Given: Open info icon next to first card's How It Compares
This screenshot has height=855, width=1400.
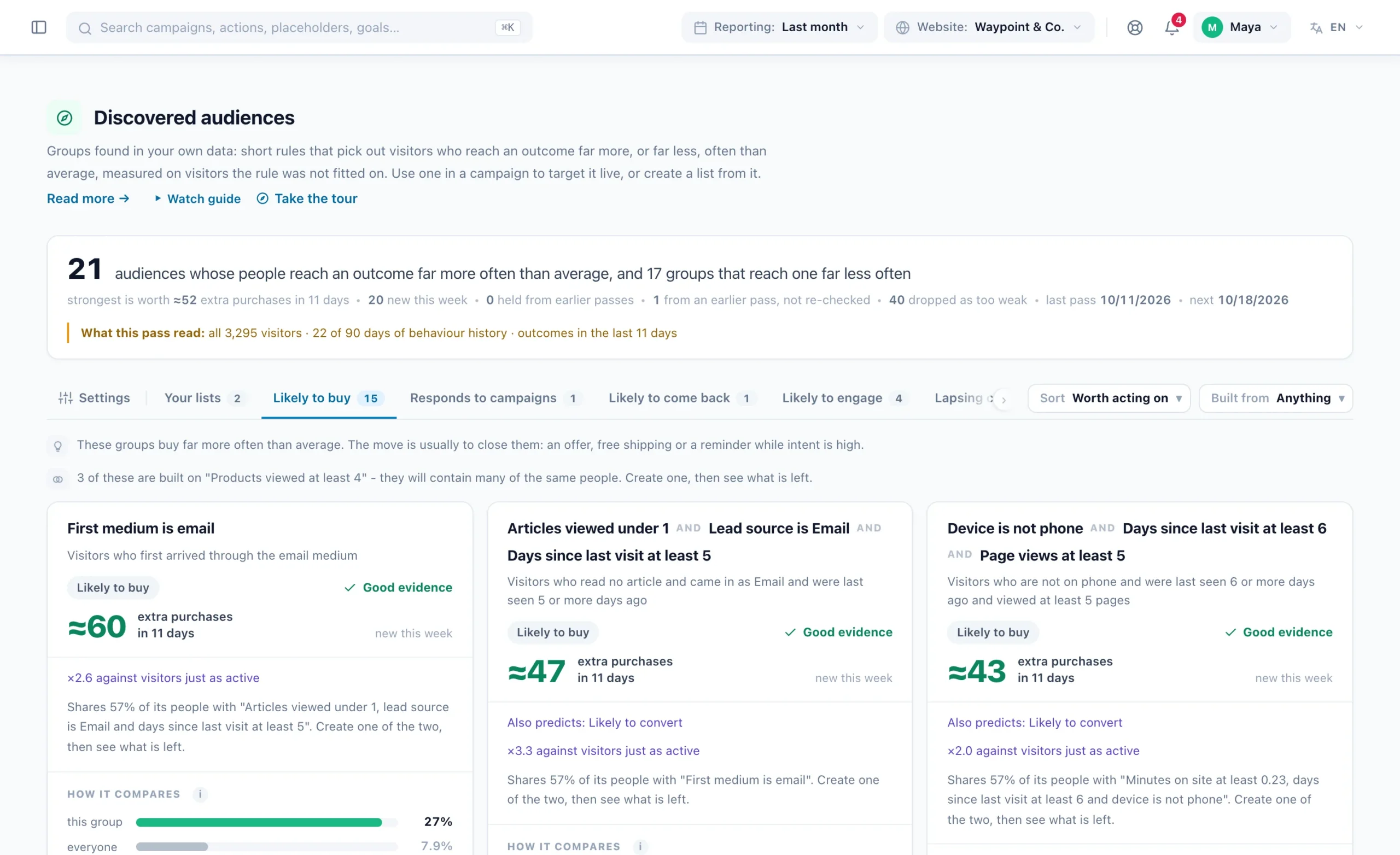Looking at the screenshot, I should point(200,794).
